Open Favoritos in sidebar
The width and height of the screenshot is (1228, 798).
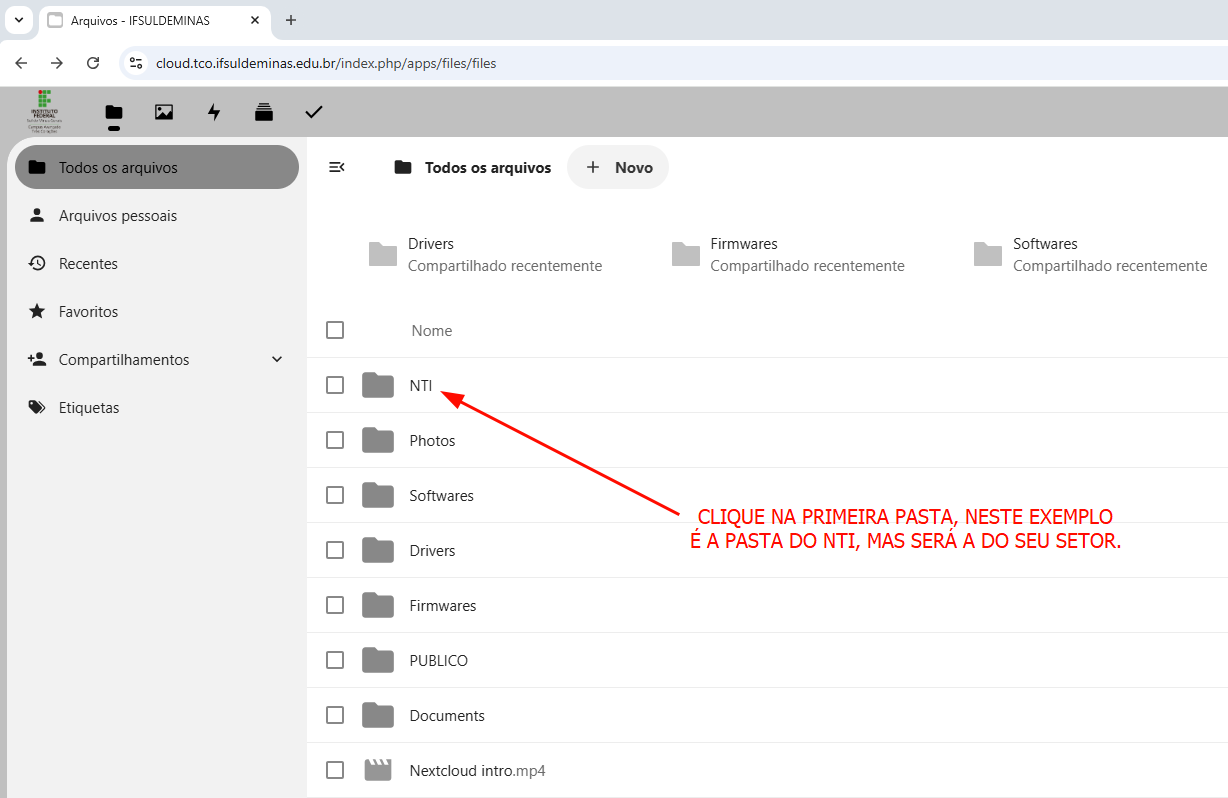click(x=157, y=311)
